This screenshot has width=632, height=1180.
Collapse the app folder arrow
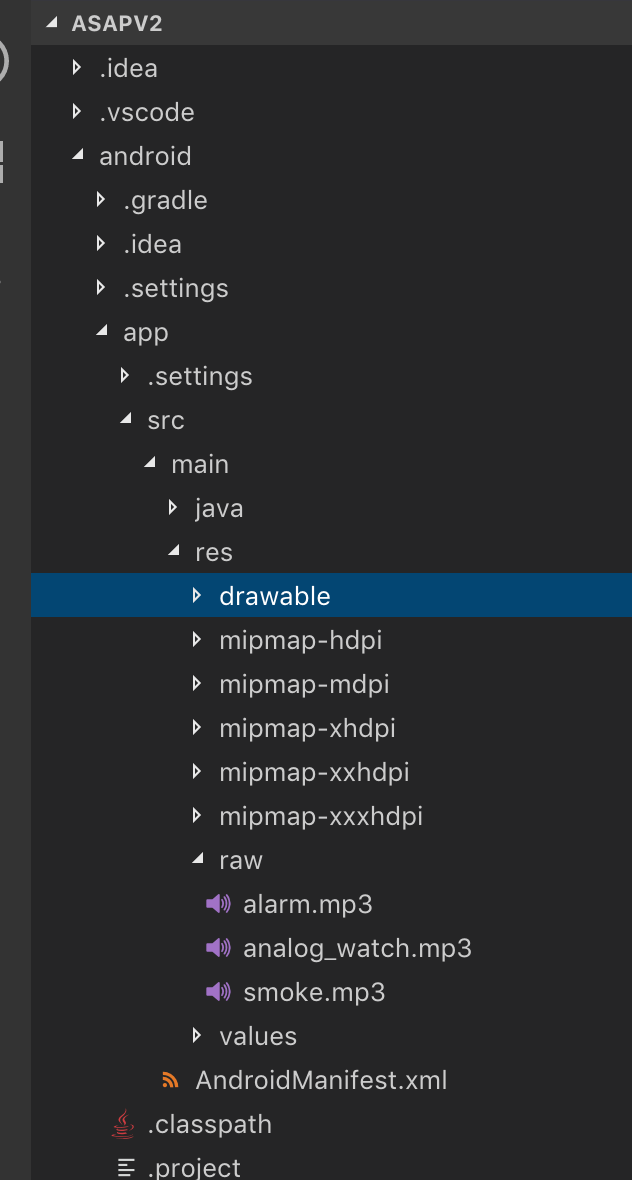coord(102,331)
